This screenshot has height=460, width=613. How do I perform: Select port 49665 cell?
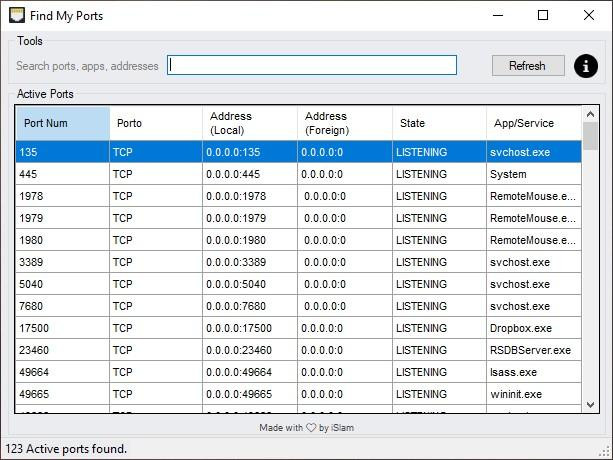[63, 394]
